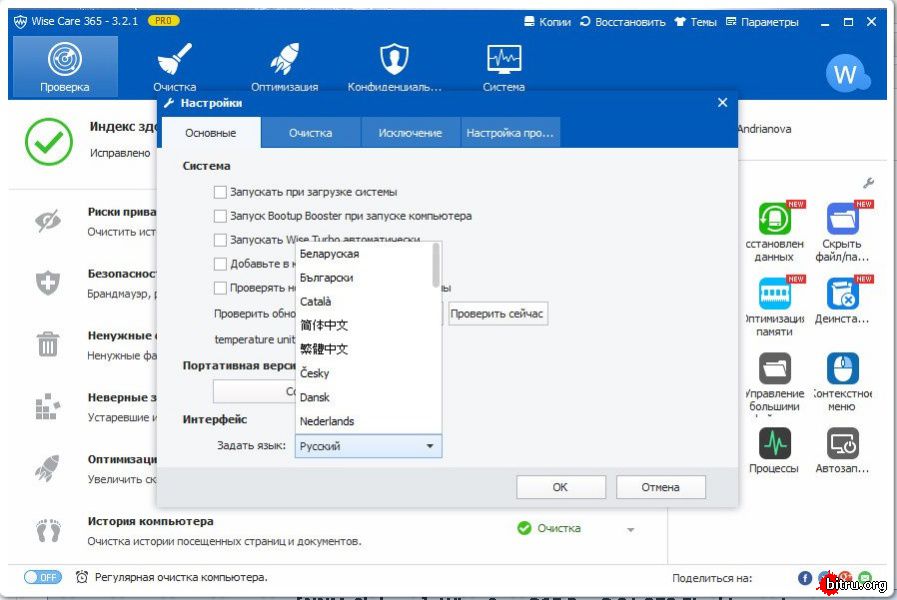The image size is (897, 600).
Task: Launch the Процессы process monitor icon
Action: (x=775, y=443)
